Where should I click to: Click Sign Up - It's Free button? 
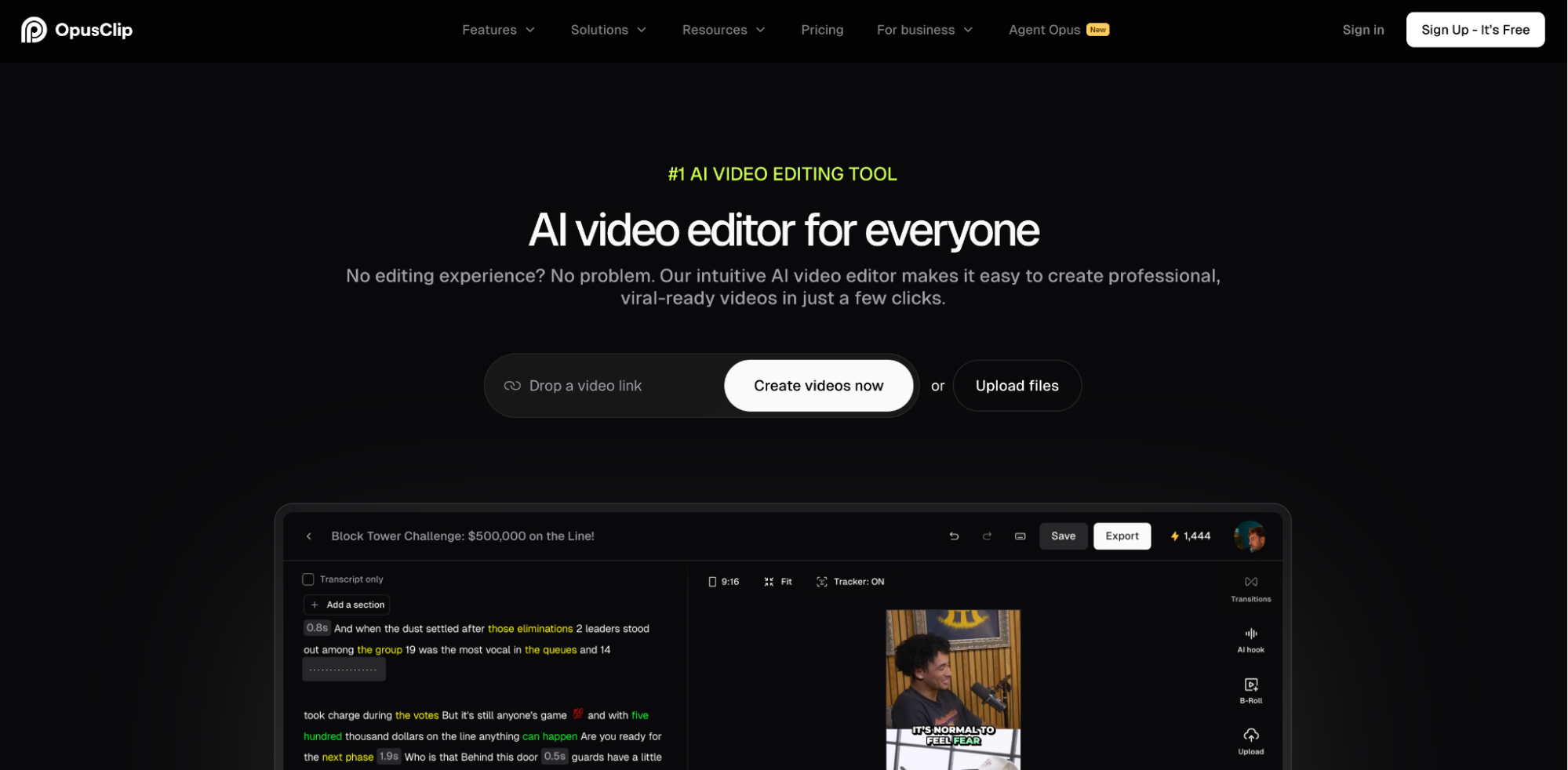point(1475,30)
